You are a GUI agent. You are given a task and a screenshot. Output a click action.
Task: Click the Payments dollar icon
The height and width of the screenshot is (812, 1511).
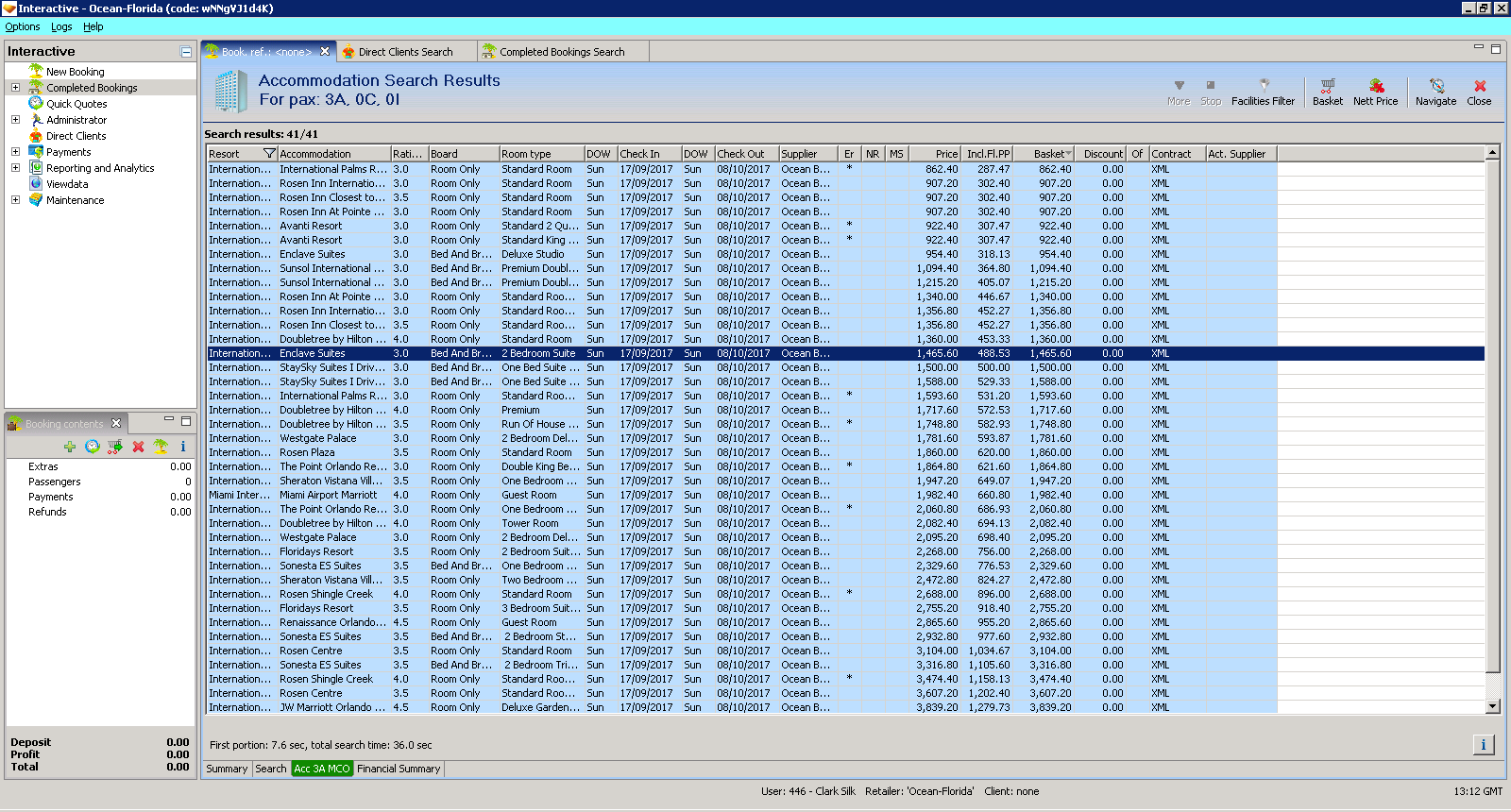(36, 151)
